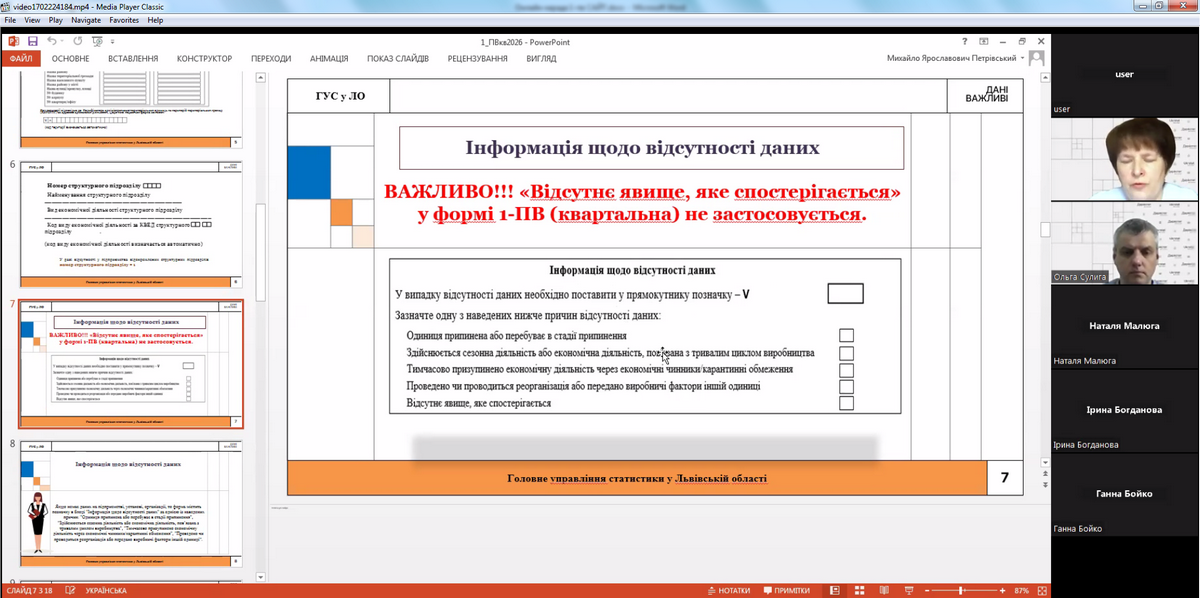
Task: Check the box for Одиниця припинена option
Action: pyautogui.click(x=845, y=335)
